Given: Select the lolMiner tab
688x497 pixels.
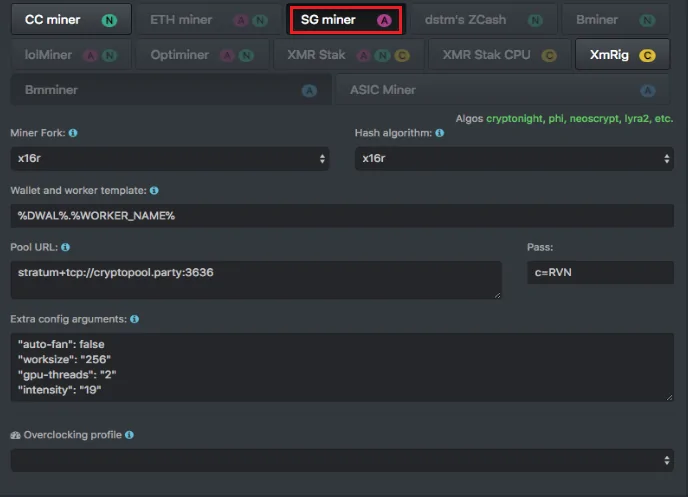Looking at the screenshot, I should [x=71, y=55].
